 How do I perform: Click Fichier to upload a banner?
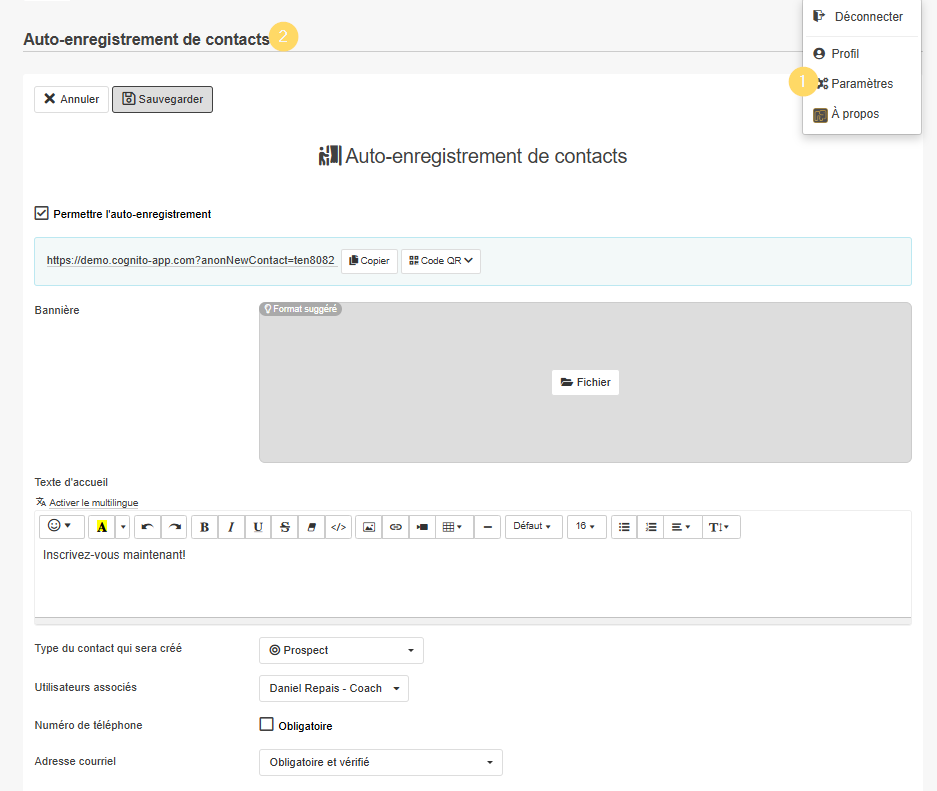coord(585,382)
